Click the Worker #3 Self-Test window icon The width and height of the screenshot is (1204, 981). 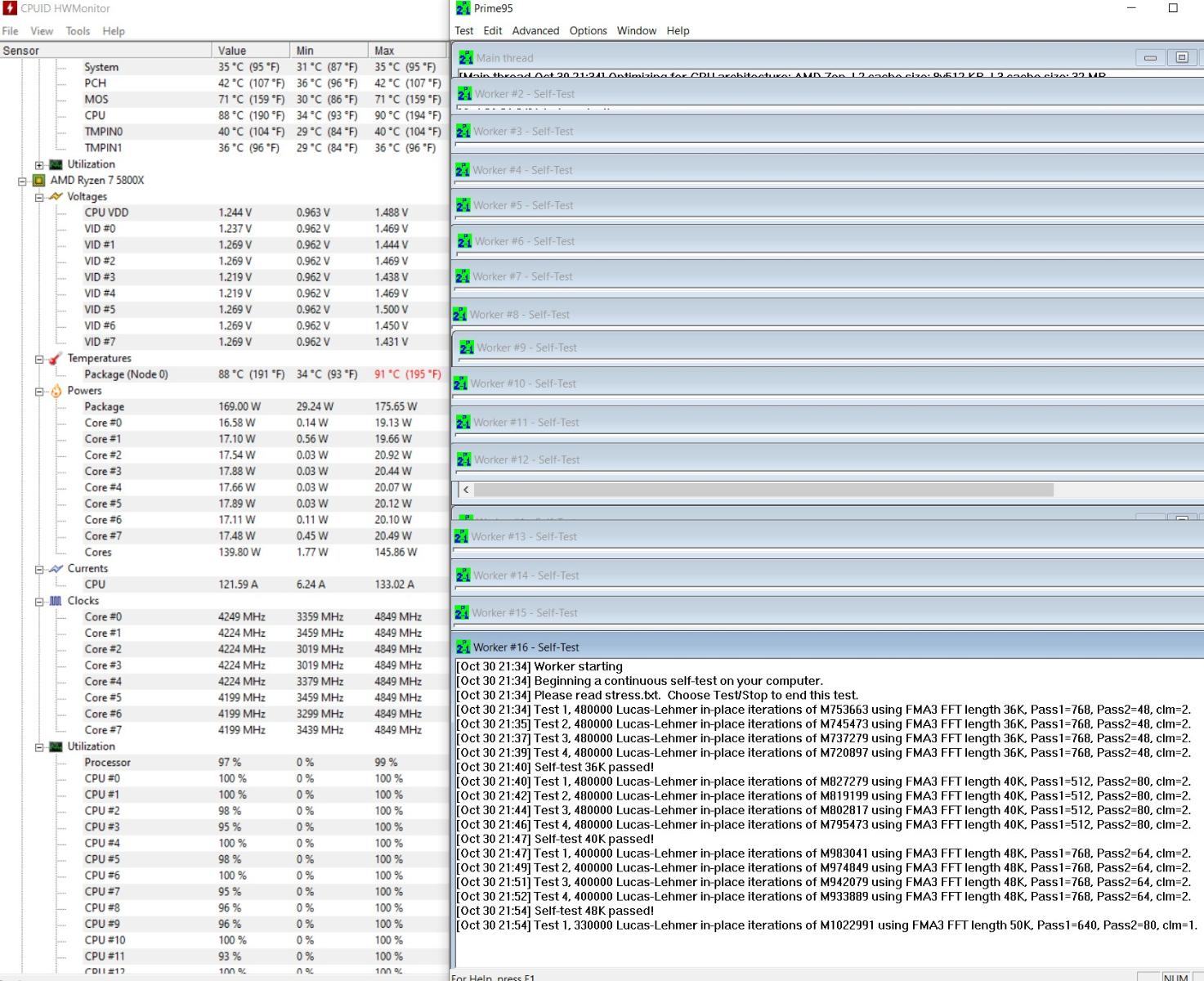click(x=463, y=131)
